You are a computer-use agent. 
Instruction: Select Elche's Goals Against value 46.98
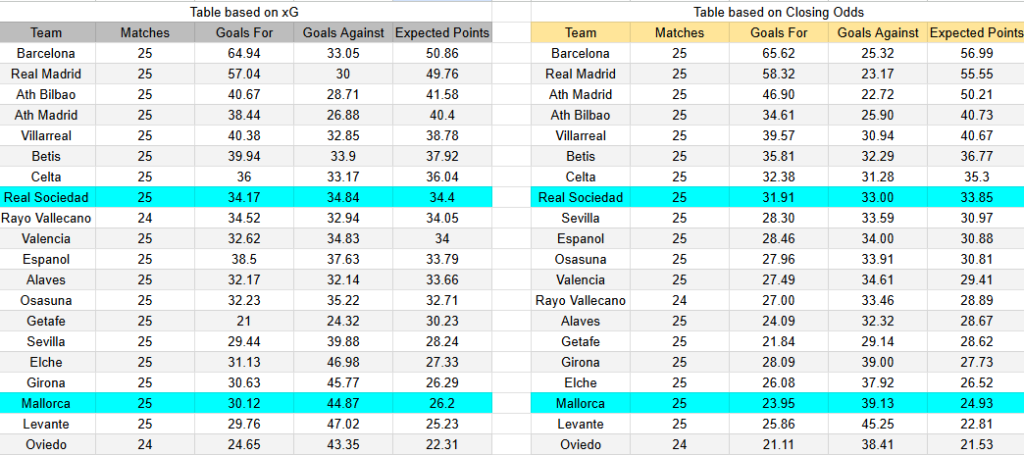(343, 362)
